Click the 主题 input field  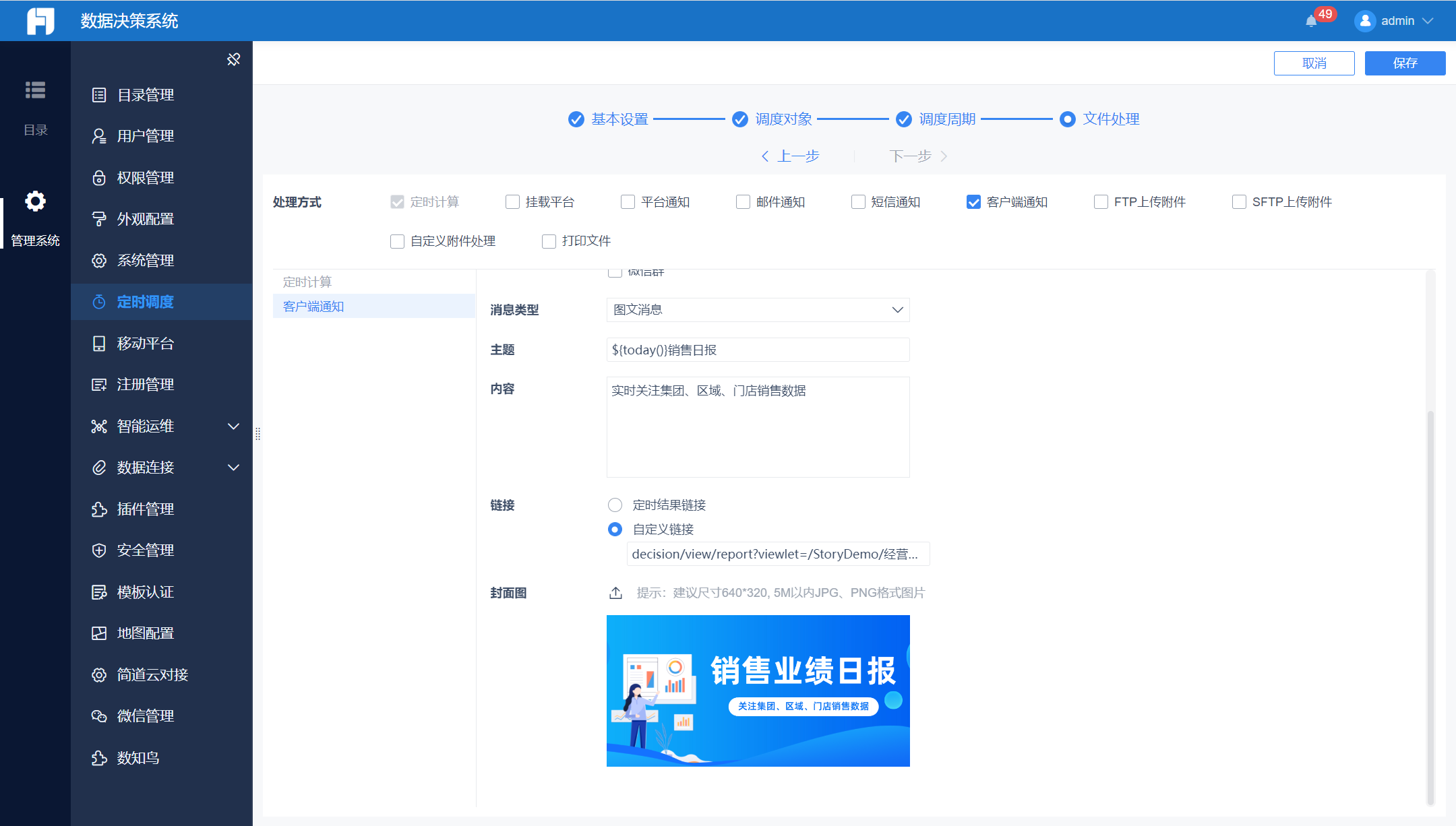[758, 350]
